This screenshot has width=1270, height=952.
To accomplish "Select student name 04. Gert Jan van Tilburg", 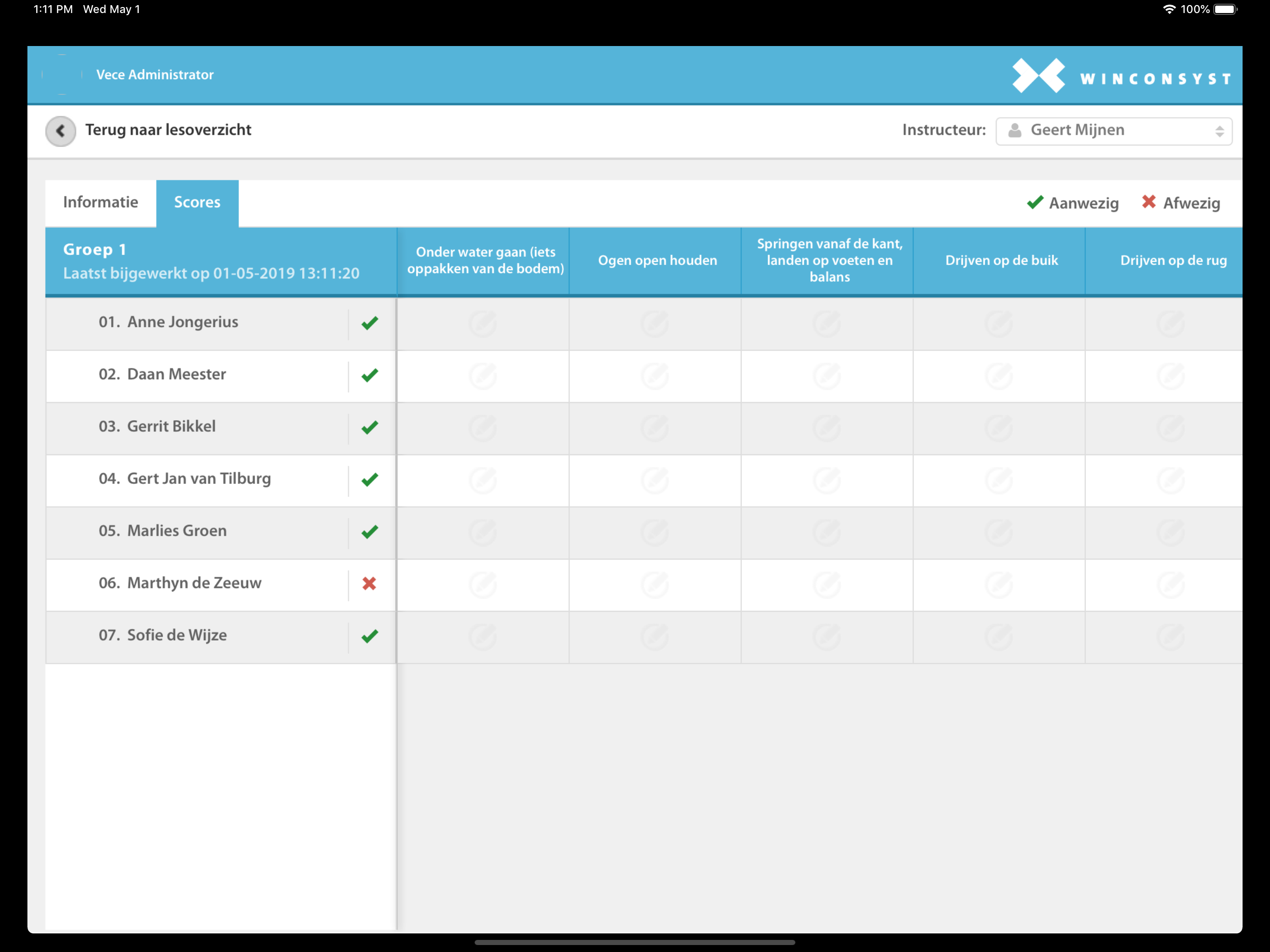I will (184, 479).
